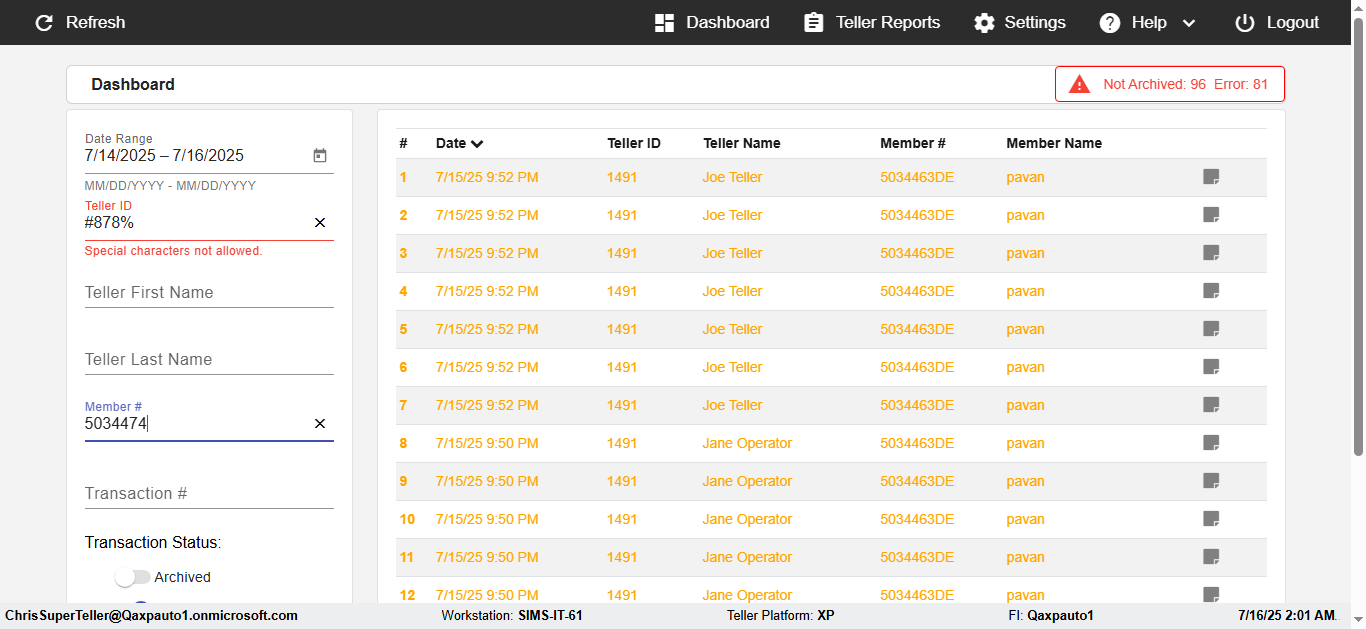Open the note icon for row 5
Viewport: 1366px width, 629px height.
coord(1211,329)
